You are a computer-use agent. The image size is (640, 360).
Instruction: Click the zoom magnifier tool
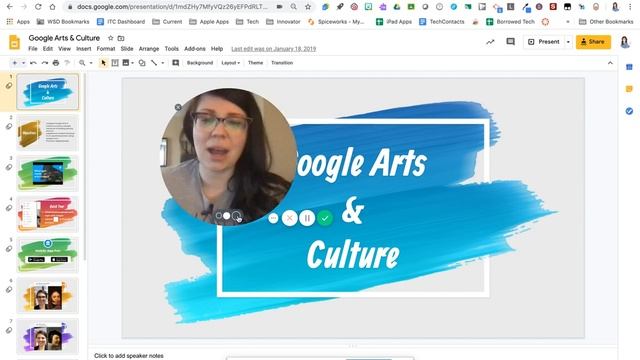pos(82,63)
